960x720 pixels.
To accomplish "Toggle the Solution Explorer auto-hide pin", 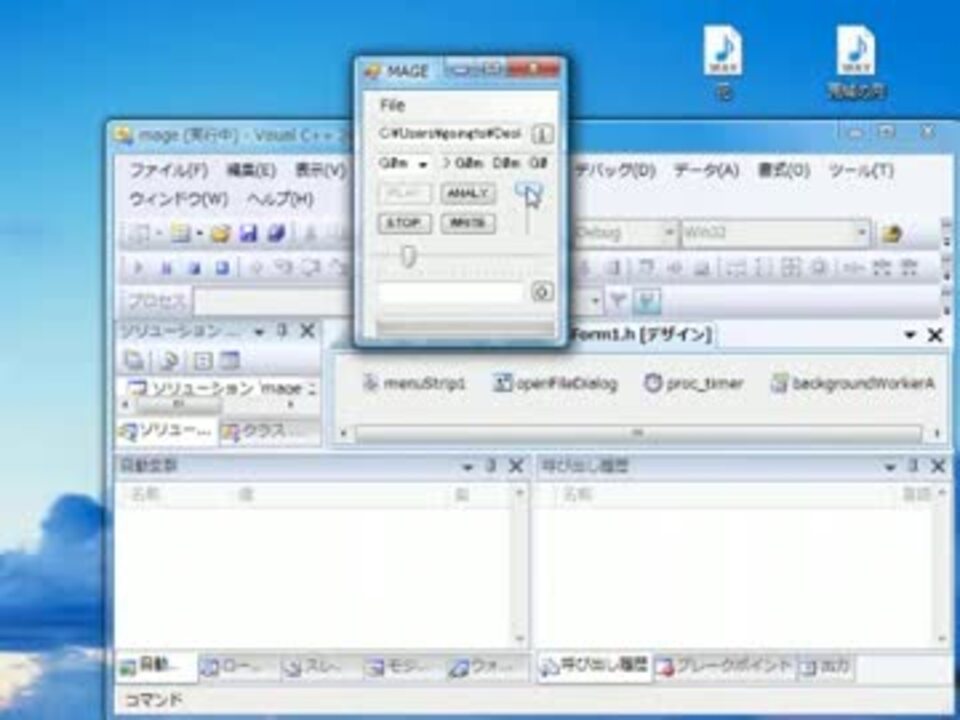I will coord(282,331).
